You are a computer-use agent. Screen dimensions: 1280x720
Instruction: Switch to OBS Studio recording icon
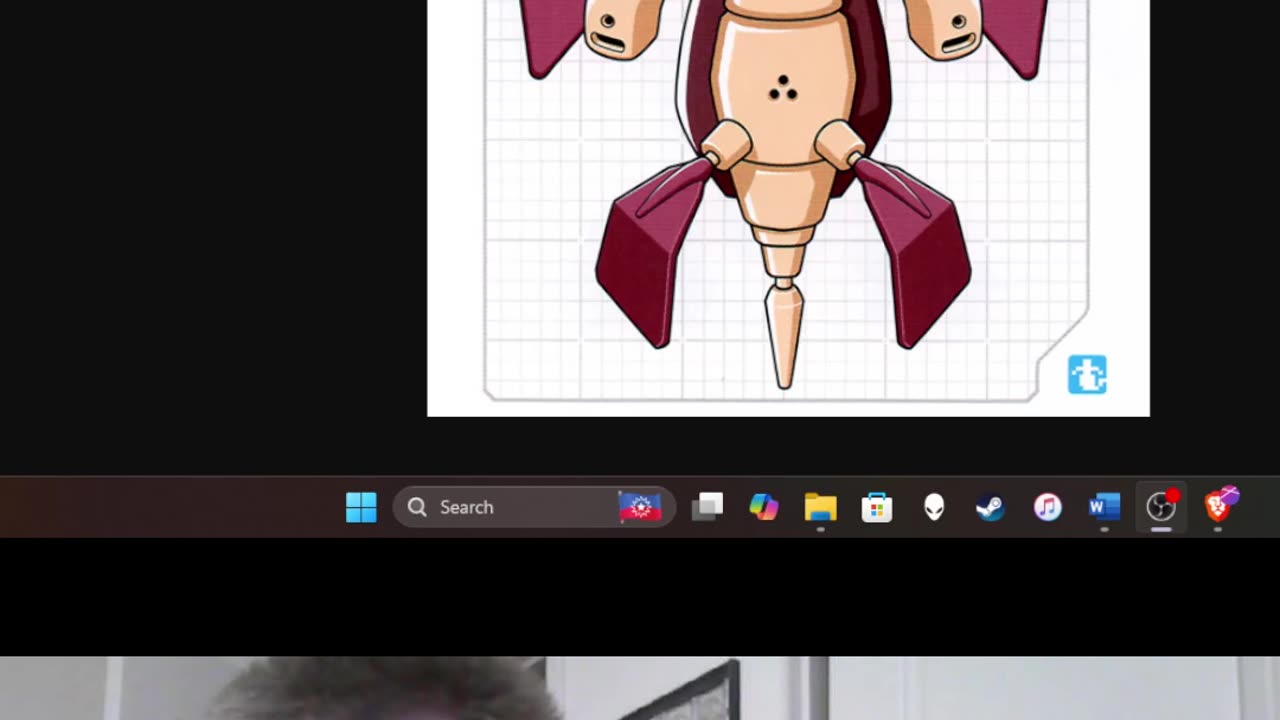pyautogui.click(x=1161, y=507)
